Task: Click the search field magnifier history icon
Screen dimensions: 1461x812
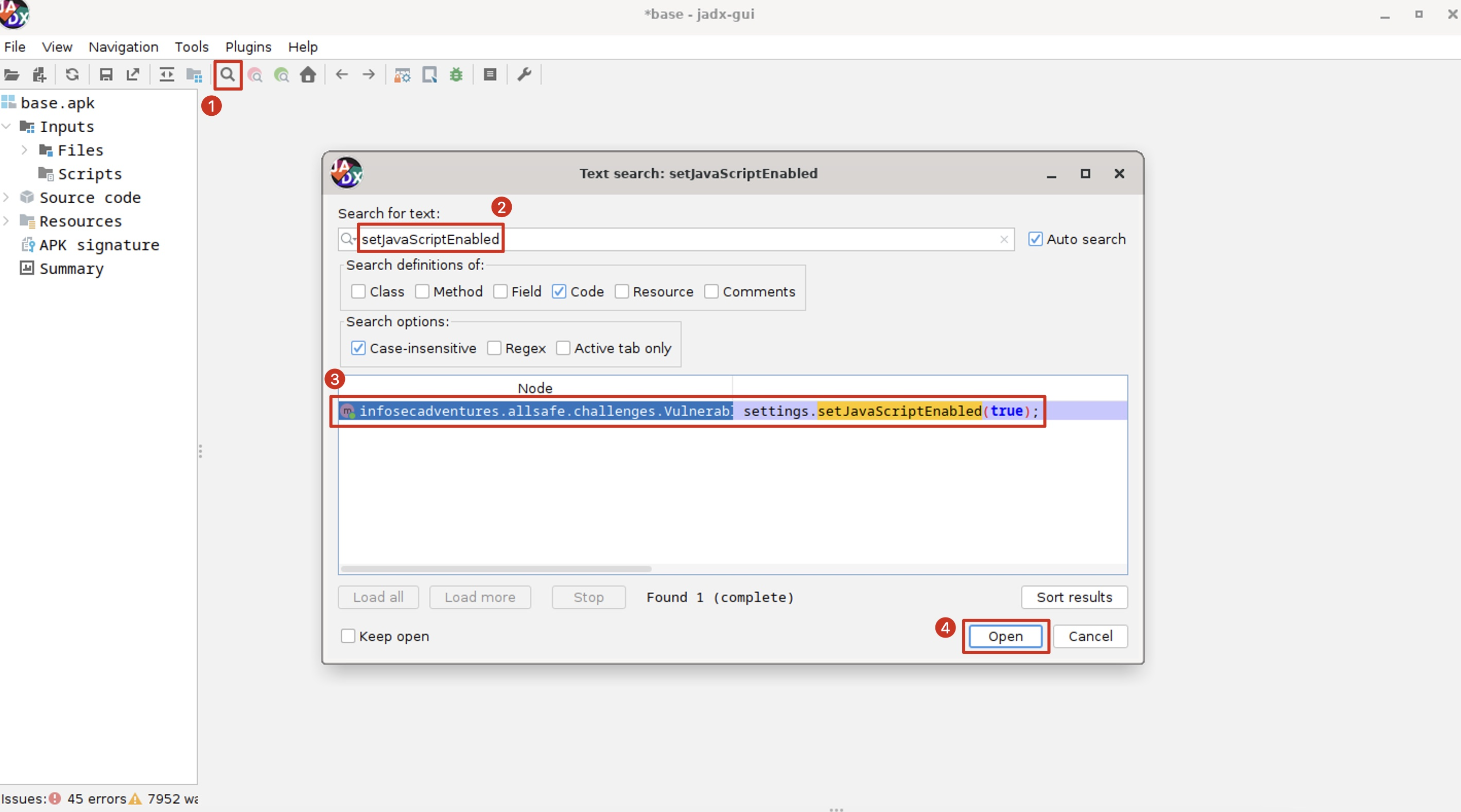Action: coord(347,239)
